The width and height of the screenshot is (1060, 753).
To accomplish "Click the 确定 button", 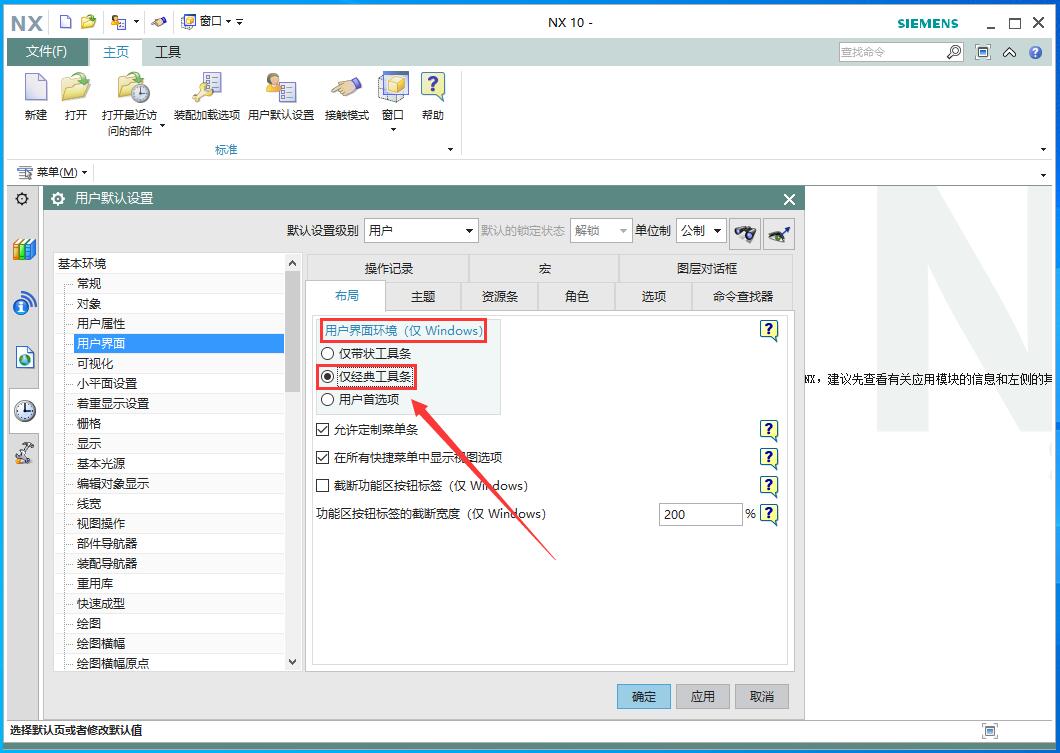I will (644, 696).
